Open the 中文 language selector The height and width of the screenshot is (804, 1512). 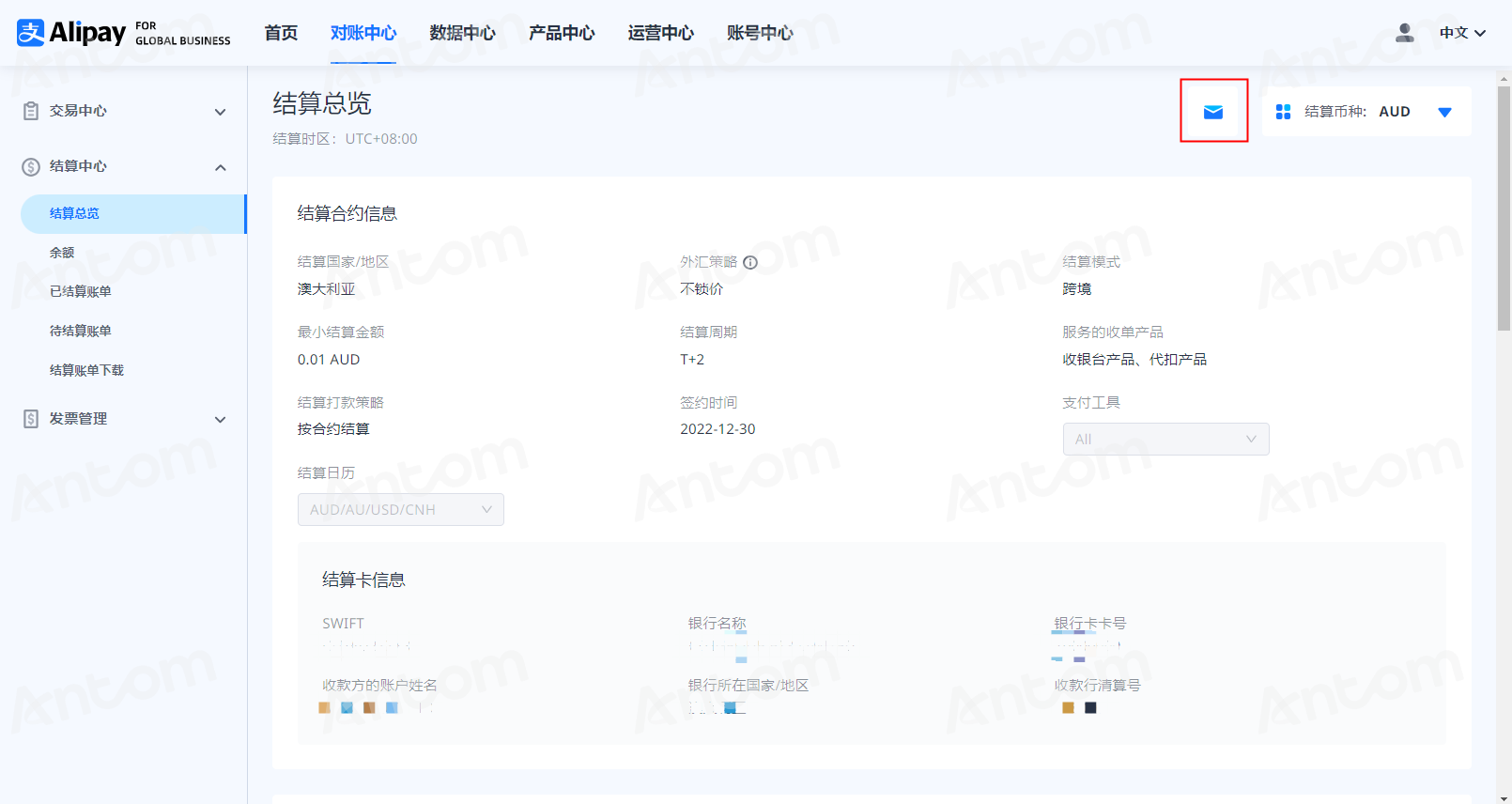tap(1462, 33)
